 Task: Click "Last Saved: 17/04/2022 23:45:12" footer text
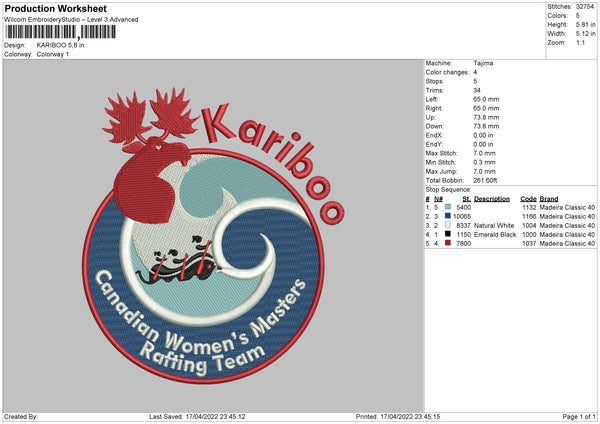[x=197, y=416]
